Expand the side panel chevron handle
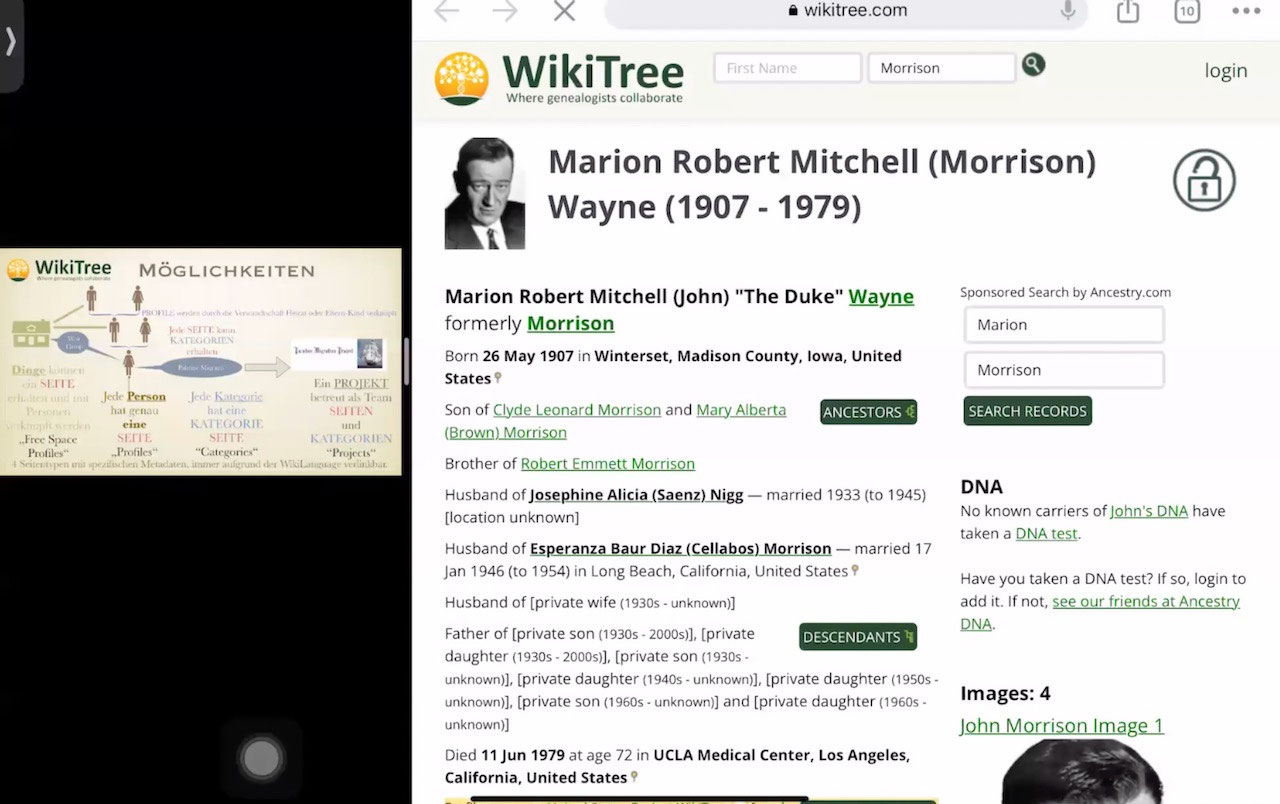Viewport: 1280px width, 804px height. click(11, 41)
